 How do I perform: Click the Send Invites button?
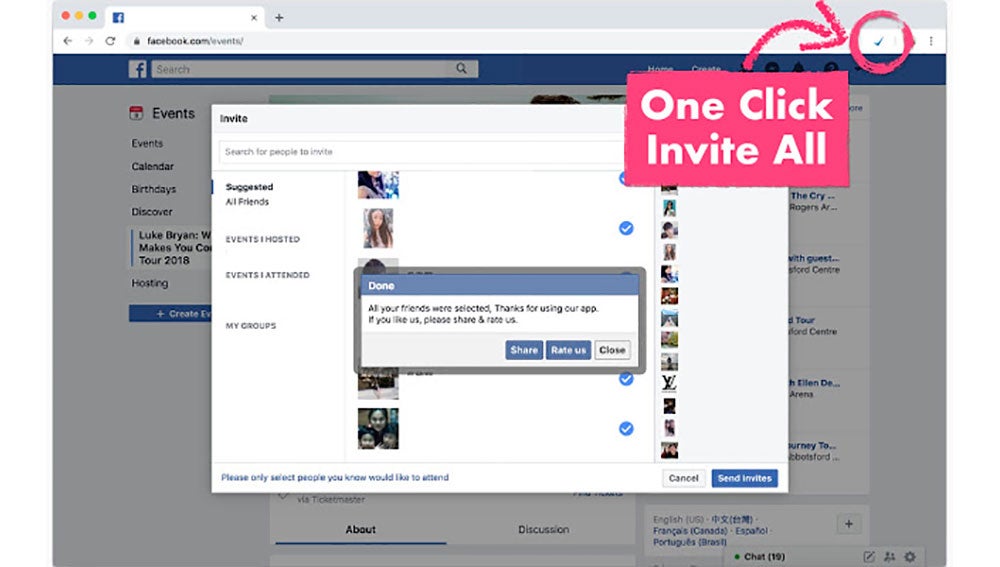tap(744, 478)
